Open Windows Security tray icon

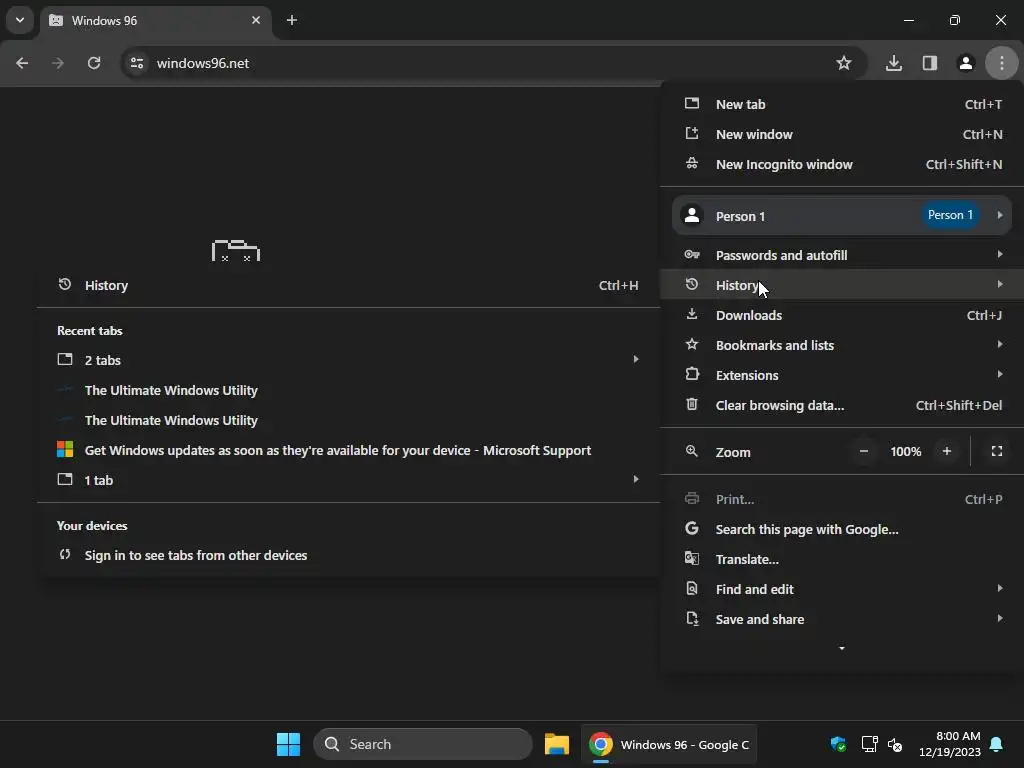click(x=838, y=744)
